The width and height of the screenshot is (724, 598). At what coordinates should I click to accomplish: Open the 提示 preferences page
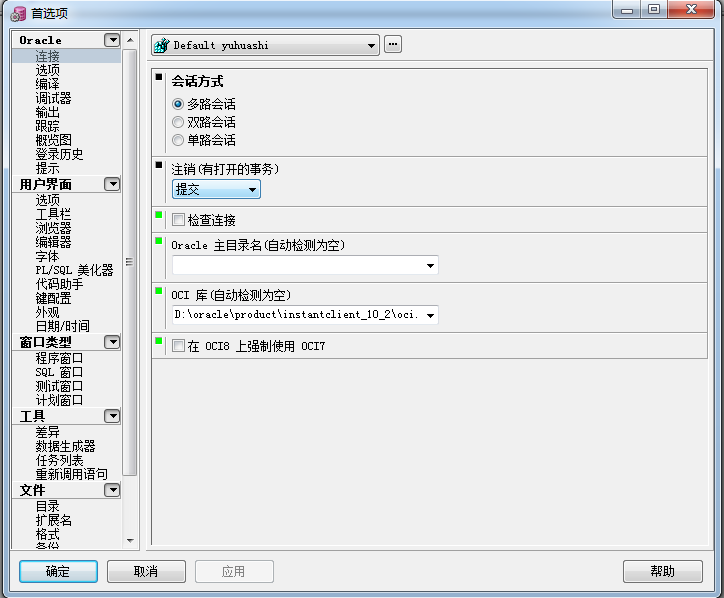48,168
